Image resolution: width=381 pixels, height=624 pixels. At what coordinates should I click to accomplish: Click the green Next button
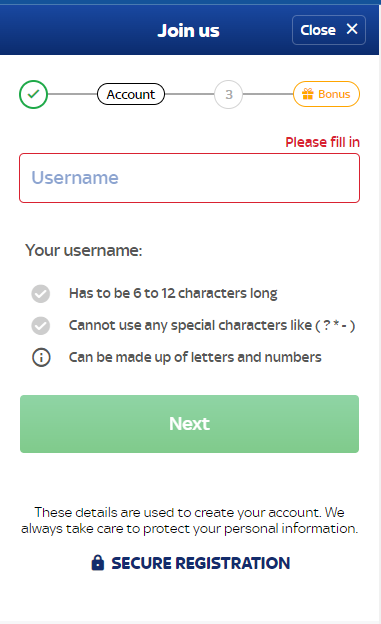point(190,424)
